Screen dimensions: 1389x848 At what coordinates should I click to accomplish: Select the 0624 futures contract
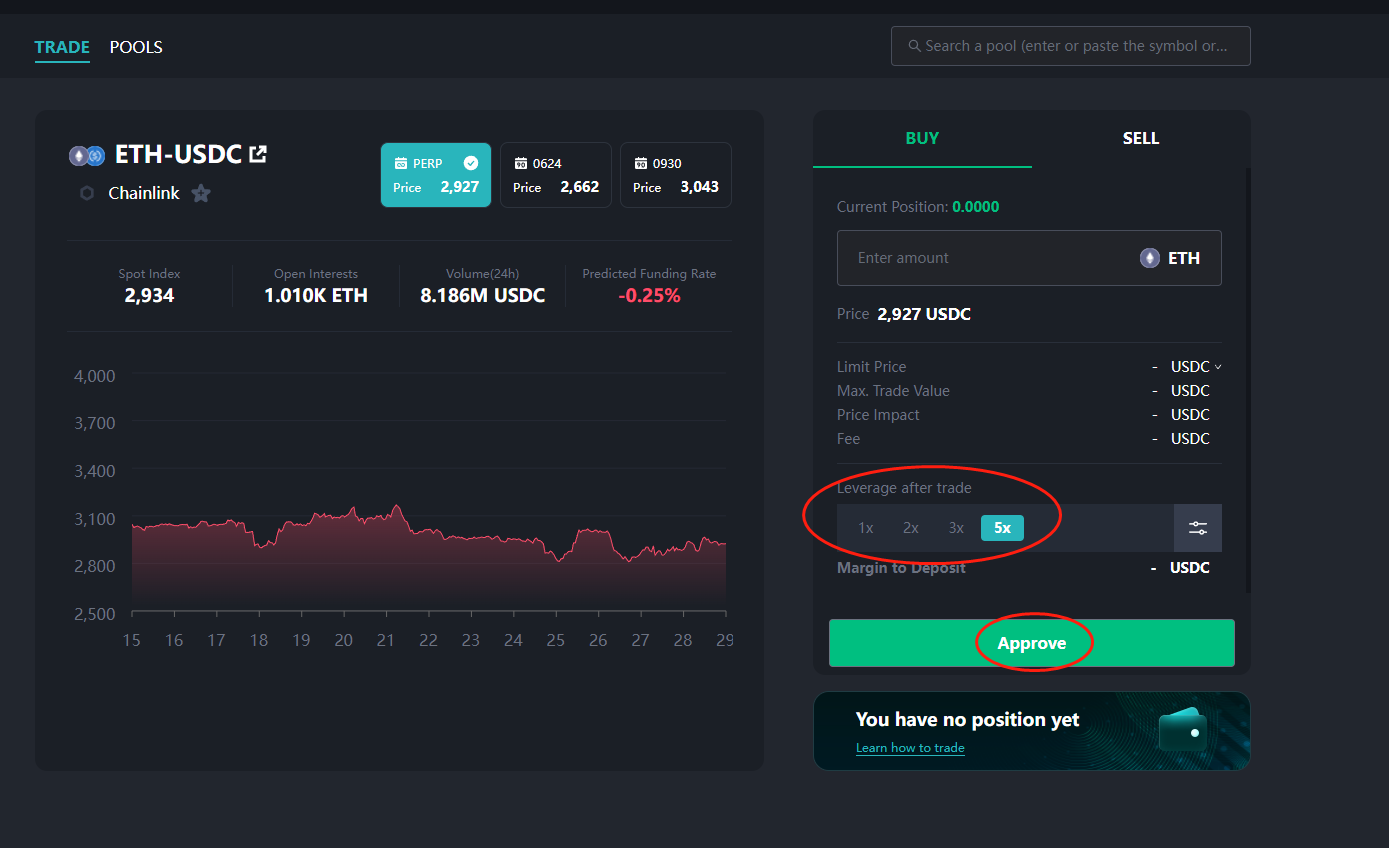click(x=555, y=175)
